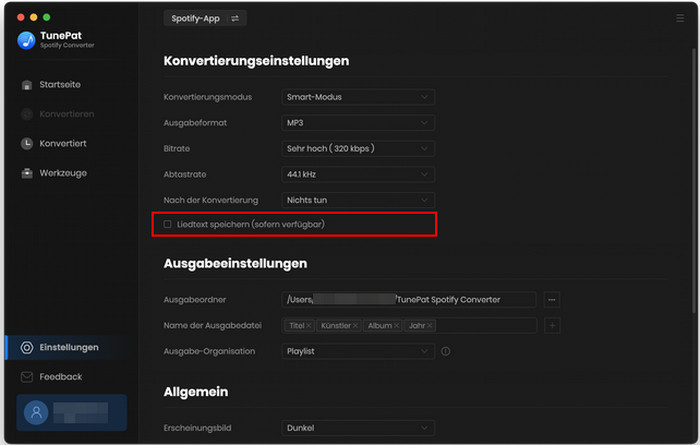Click the user avatar icon
This screenshot has height=445, width=700.
36,412
